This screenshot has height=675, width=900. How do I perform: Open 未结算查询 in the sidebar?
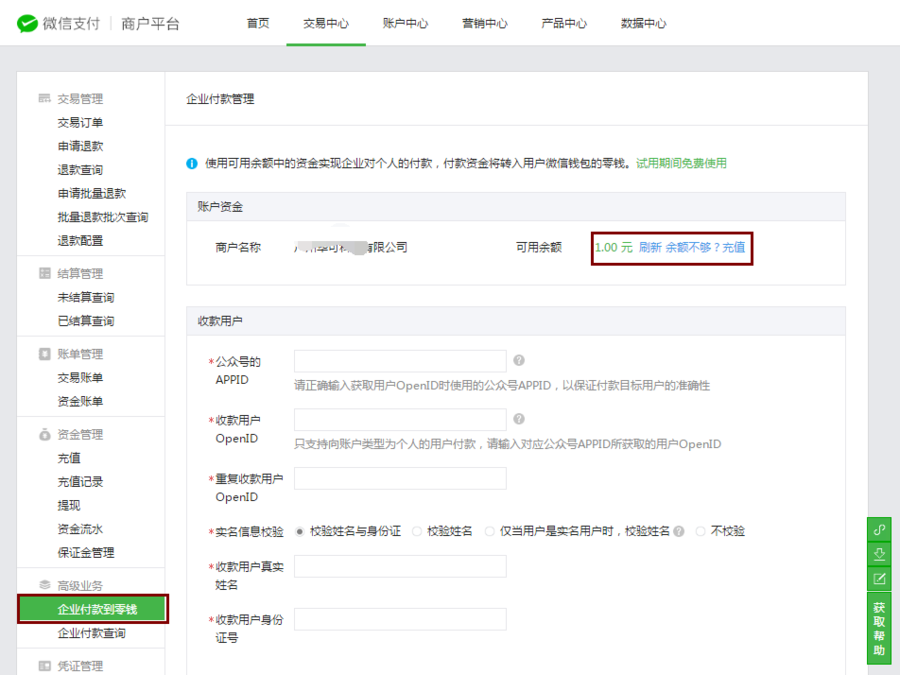86,297
